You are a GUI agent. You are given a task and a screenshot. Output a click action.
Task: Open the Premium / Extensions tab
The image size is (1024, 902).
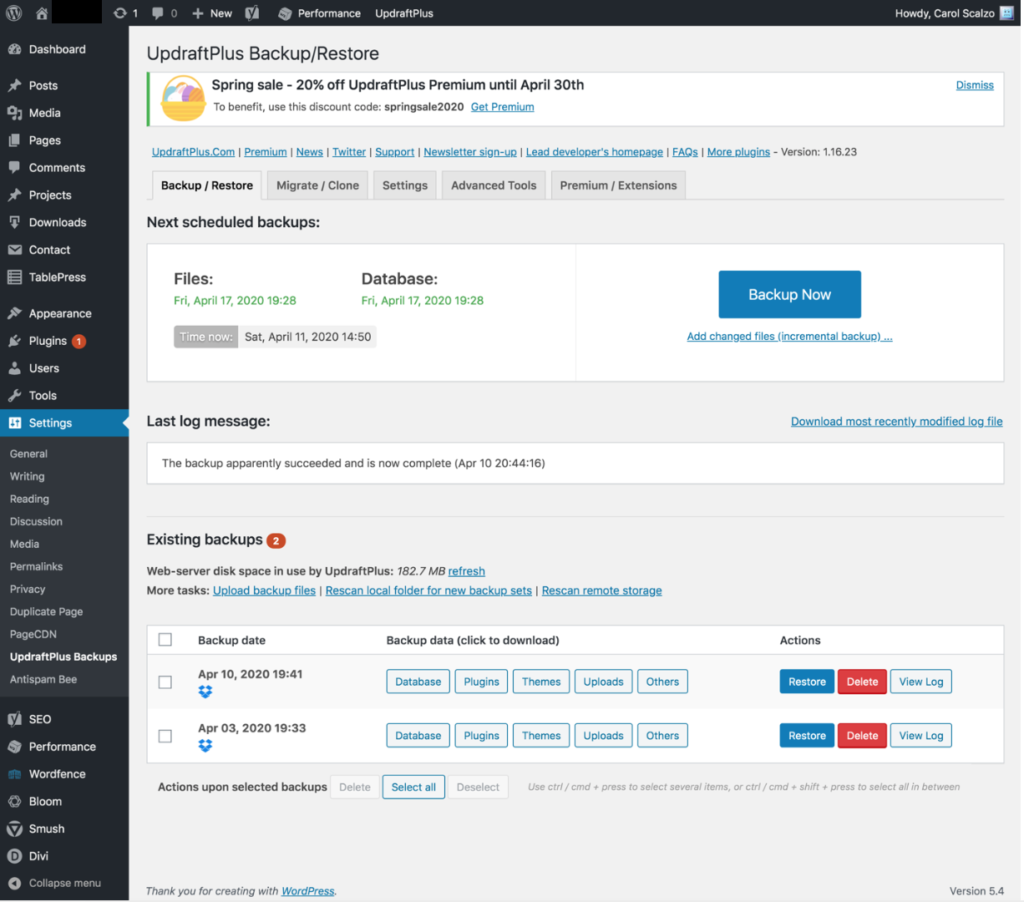tap(618, 185)
